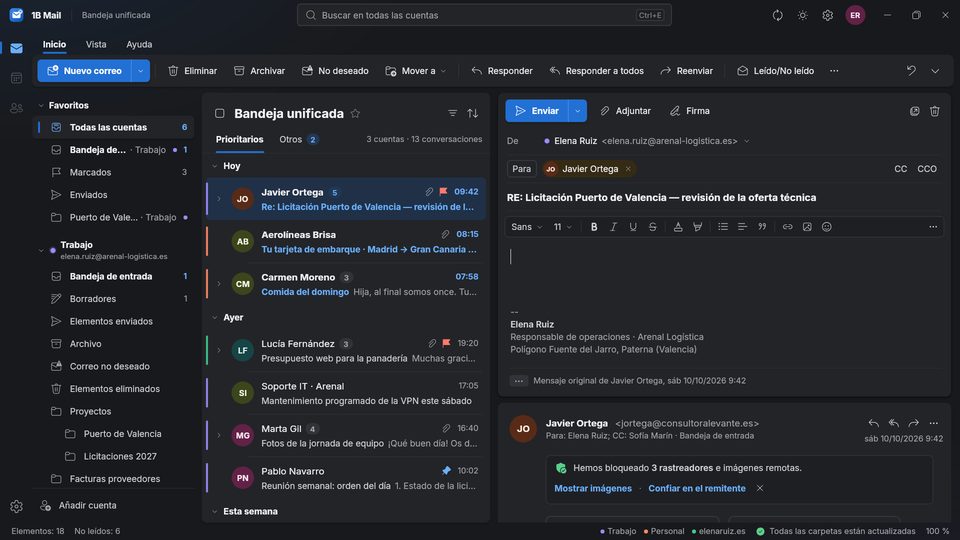Open the Ayuda tab

tap(139, 44)
